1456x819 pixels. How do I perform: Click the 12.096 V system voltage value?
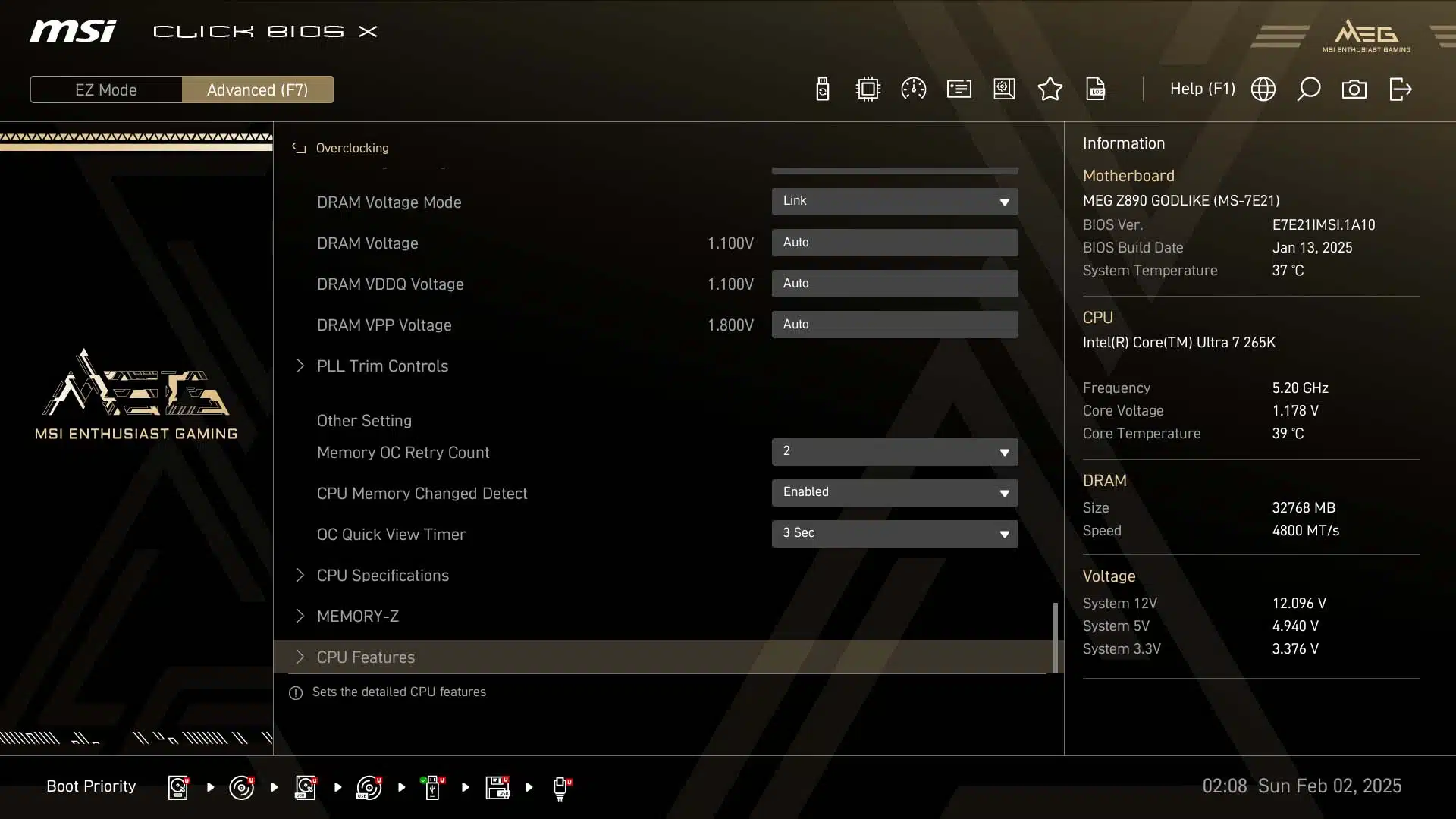point(1299,604)
